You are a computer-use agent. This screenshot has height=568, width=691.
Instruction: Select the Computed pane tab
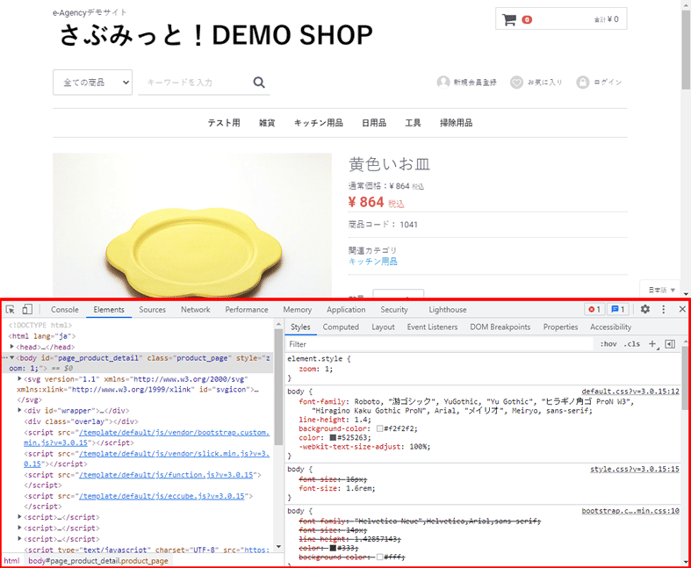[341, 327]
